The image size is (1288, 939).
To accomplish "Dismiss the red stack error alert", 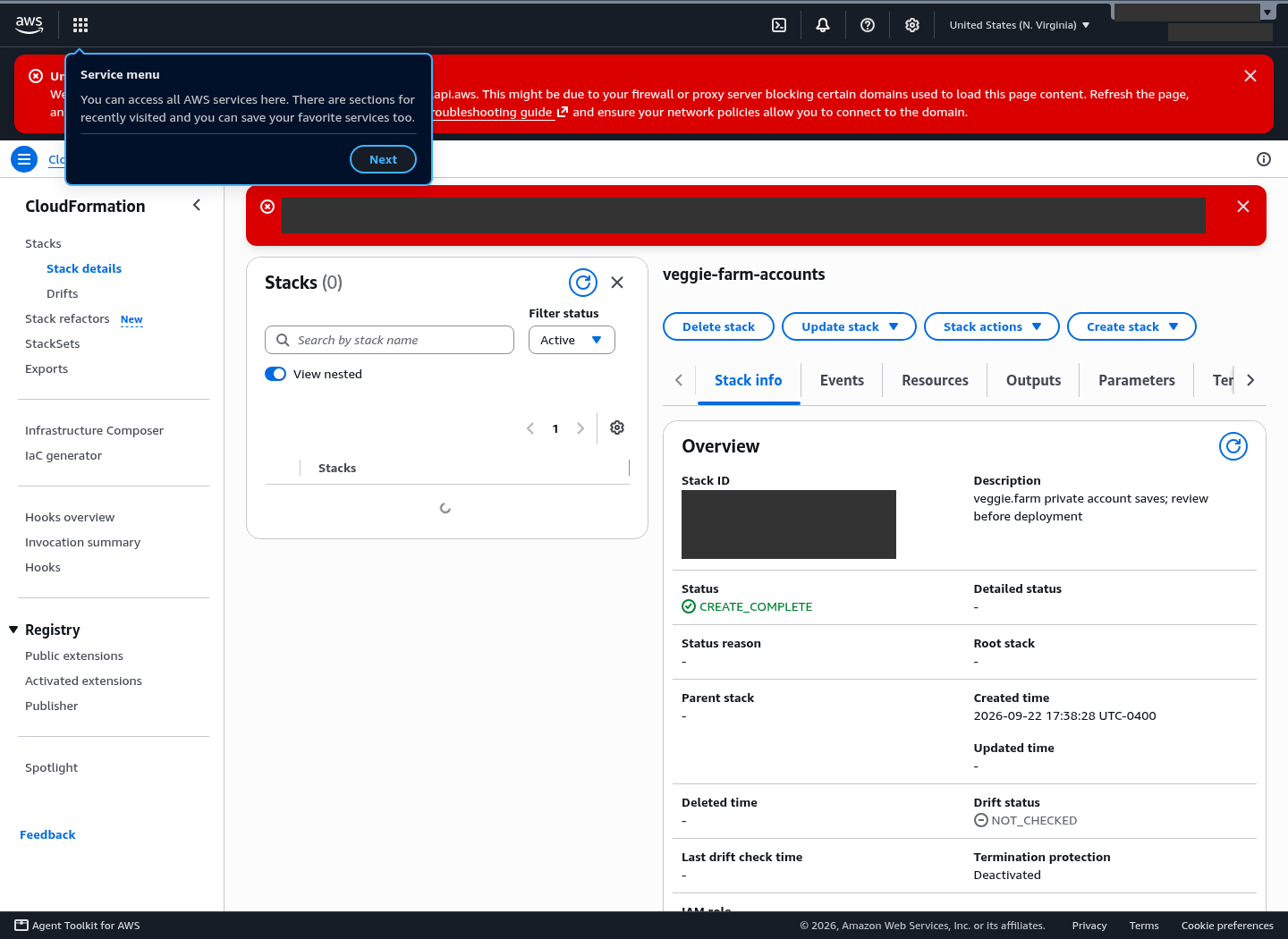I will pyautogui.click(x=1243, y=207).
